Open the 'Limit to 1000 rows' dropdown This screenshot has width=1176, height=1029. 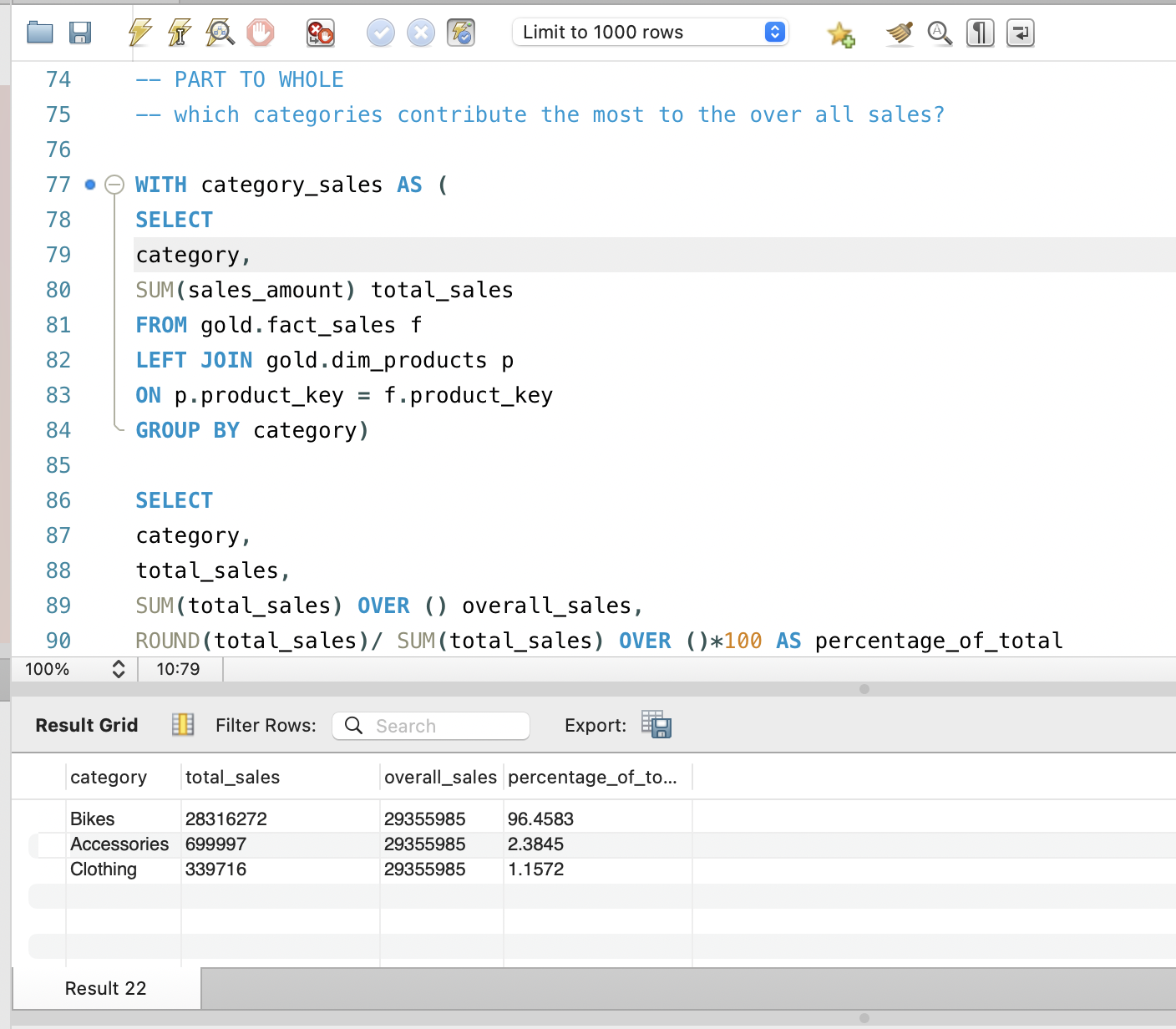(x=650, y=33)
